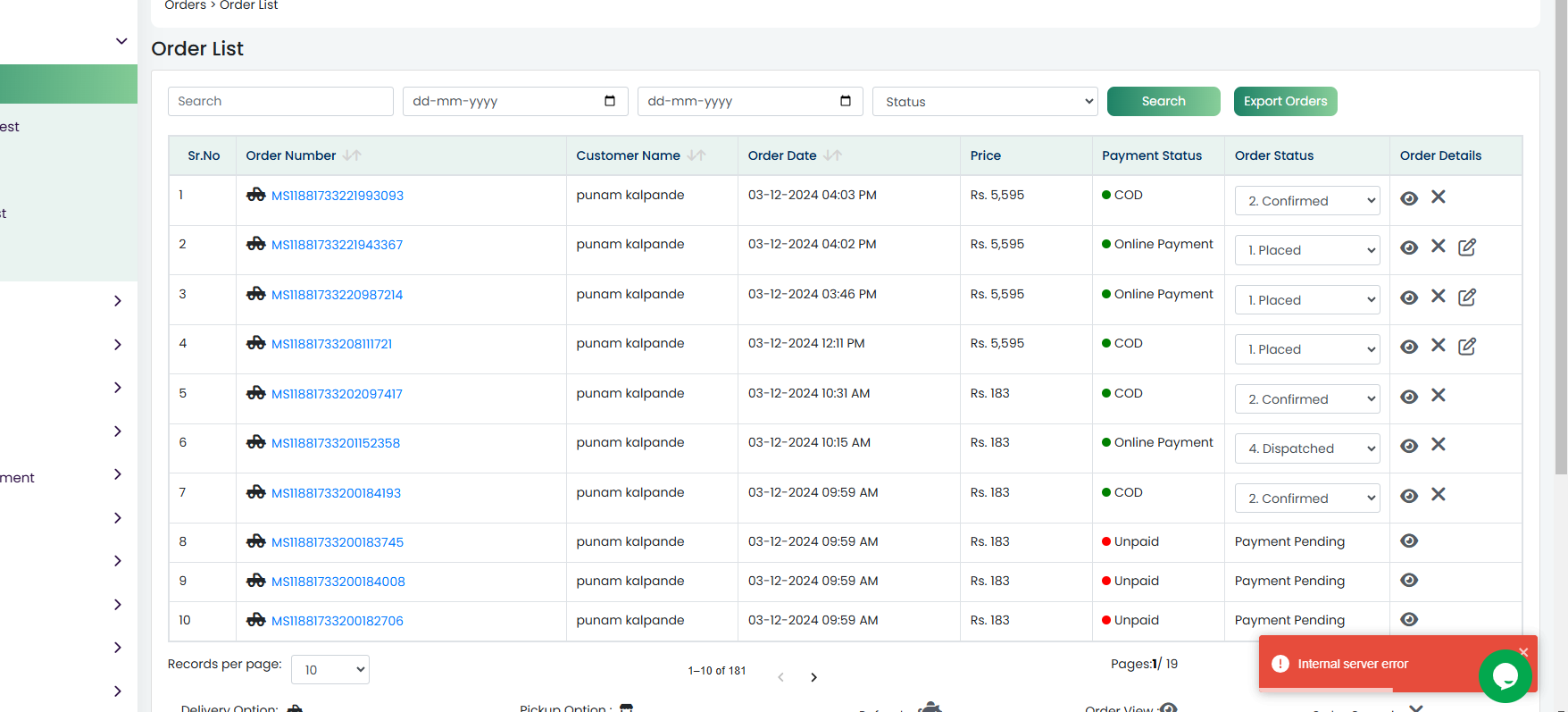Viewport: 1568px width, 712px height.
Task: Change status of order MS11881733200184193
Action: [1307, 498]
